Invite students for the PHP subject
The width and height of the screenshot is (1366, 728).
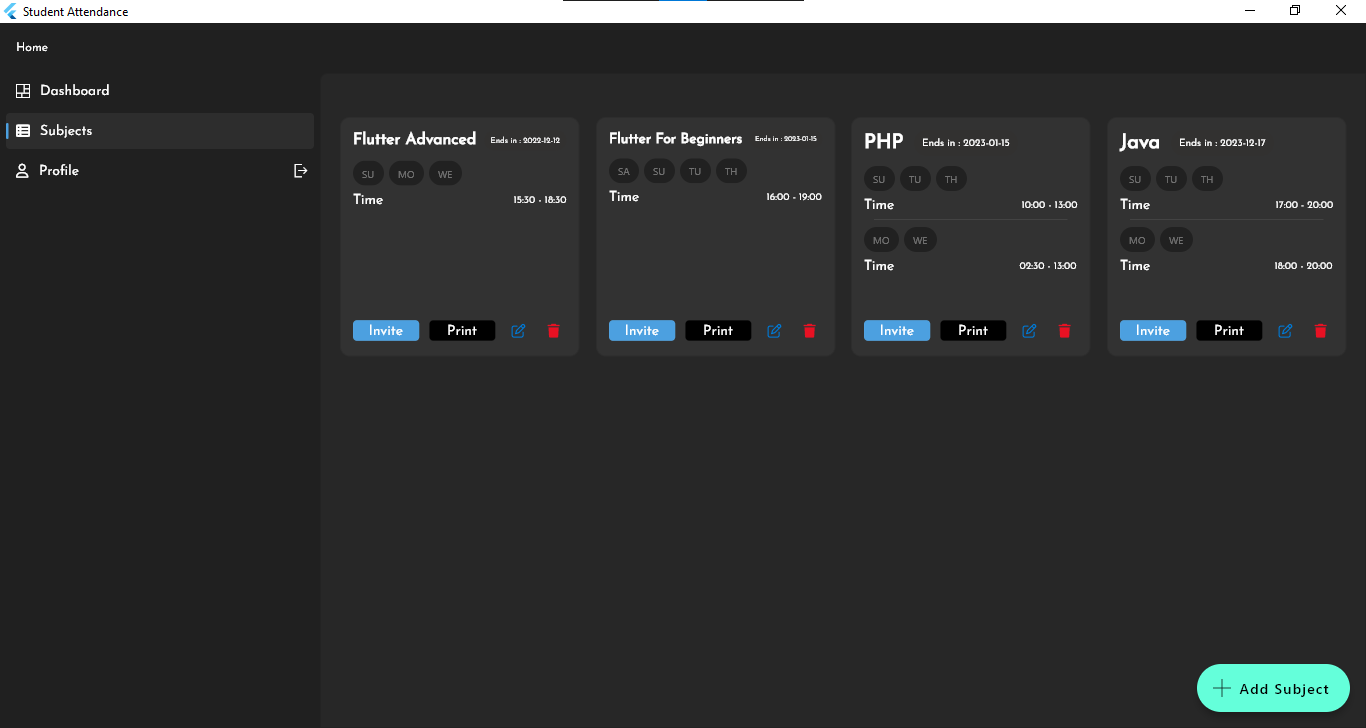(x=896, y=330)
